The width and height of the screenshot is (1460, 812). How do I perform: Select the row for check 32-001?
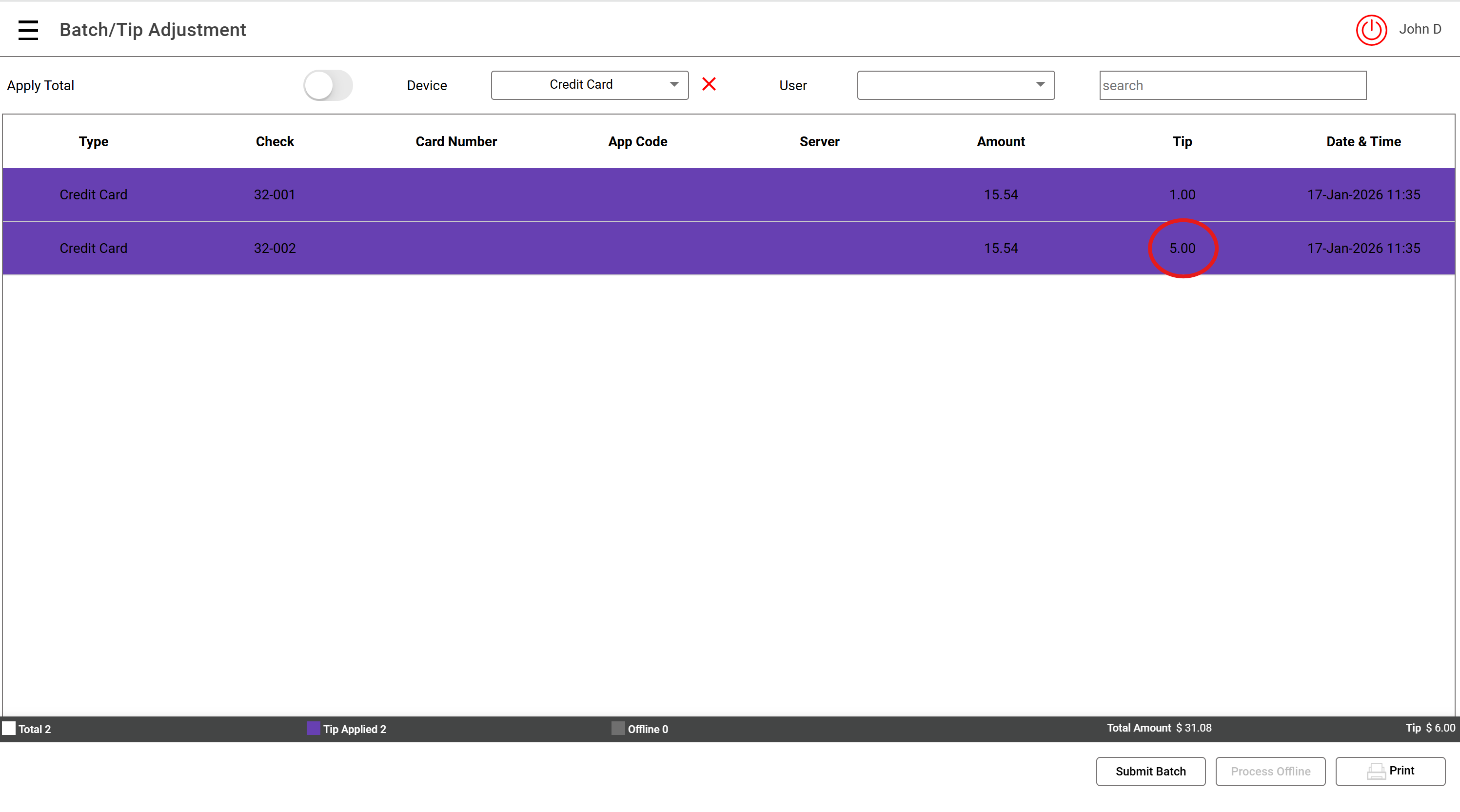(275, 195)
